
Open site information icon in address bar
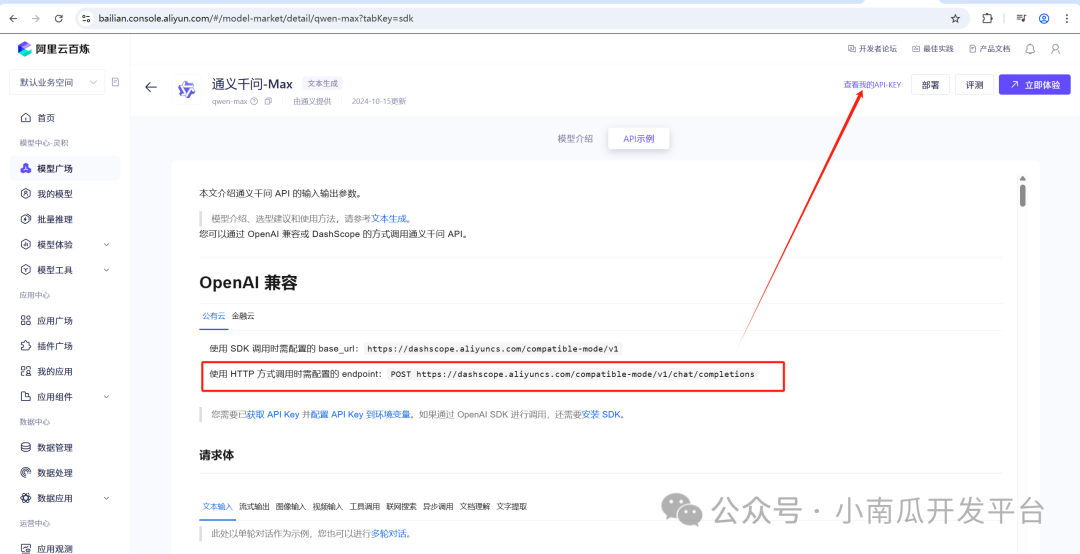click(x=86, y=19)
